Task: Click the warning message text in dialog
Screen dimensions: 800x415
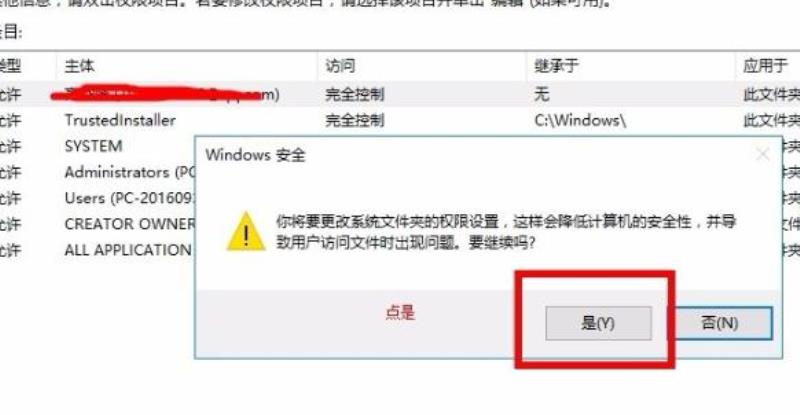Action: coord(506,232)
